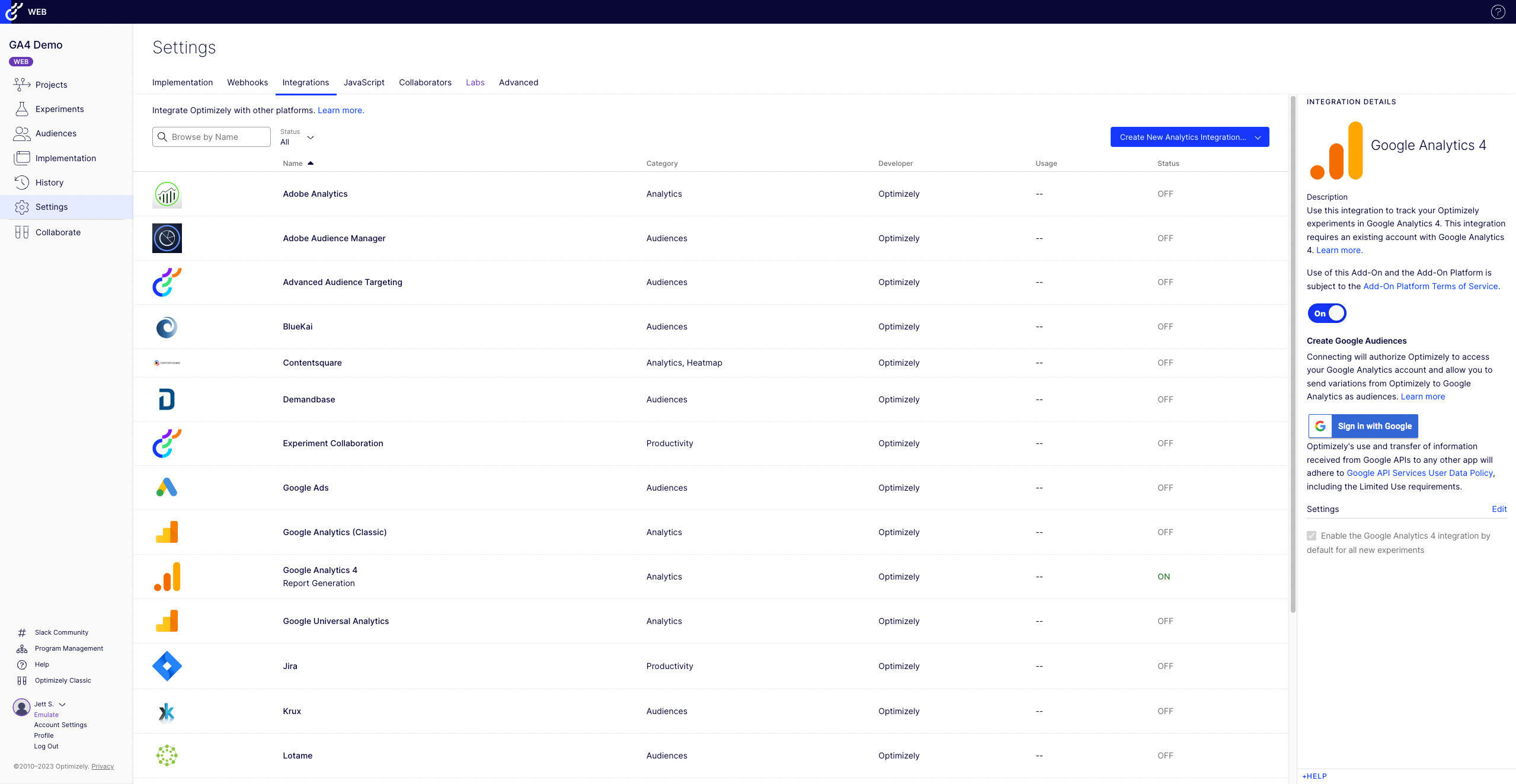1516x784 pixels.
Task: Sort by Name column arrow
Action: pos(311,163)
